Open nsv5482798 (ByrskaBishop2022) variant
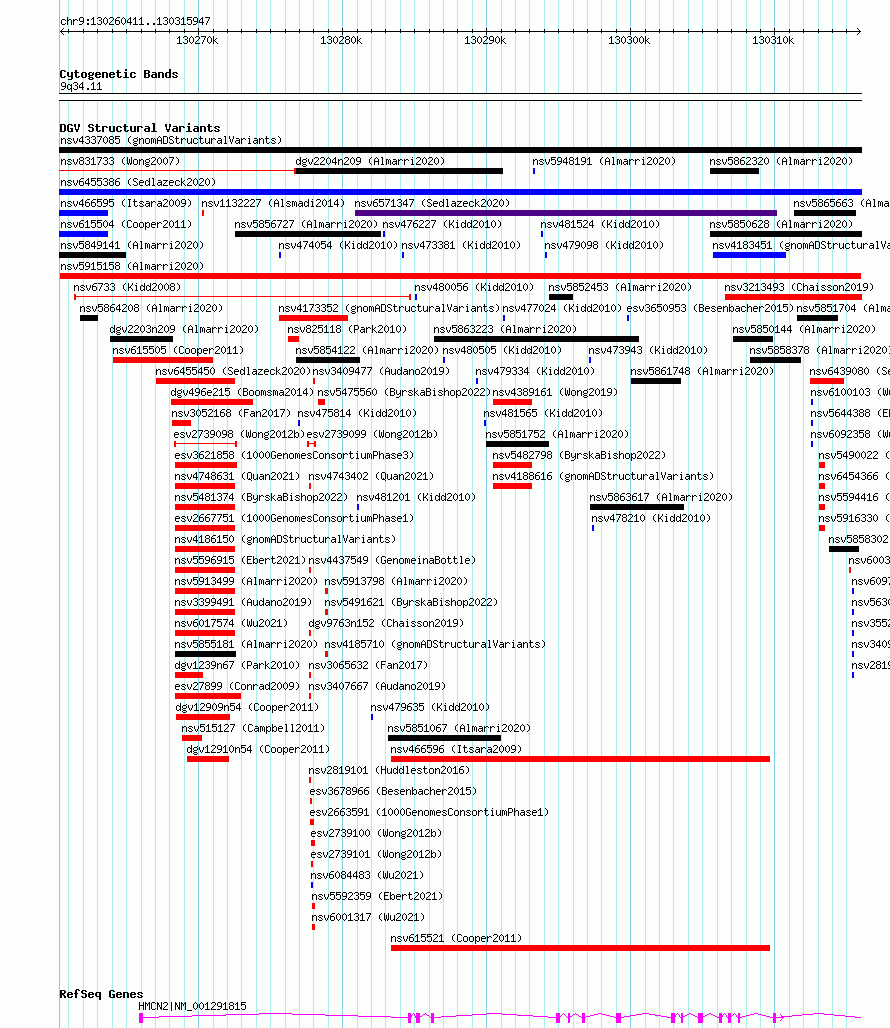 (579, 455)
